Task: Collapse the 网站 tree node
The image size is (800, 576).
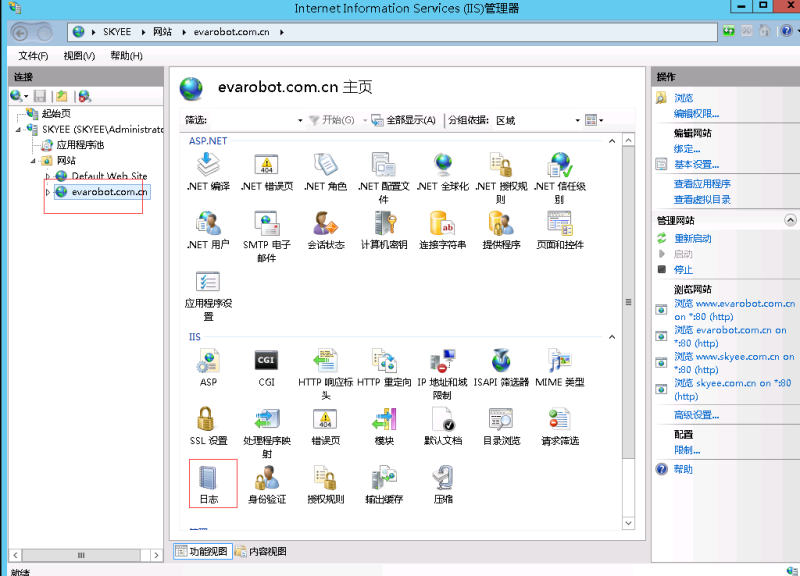Action: tap(33, 161)
